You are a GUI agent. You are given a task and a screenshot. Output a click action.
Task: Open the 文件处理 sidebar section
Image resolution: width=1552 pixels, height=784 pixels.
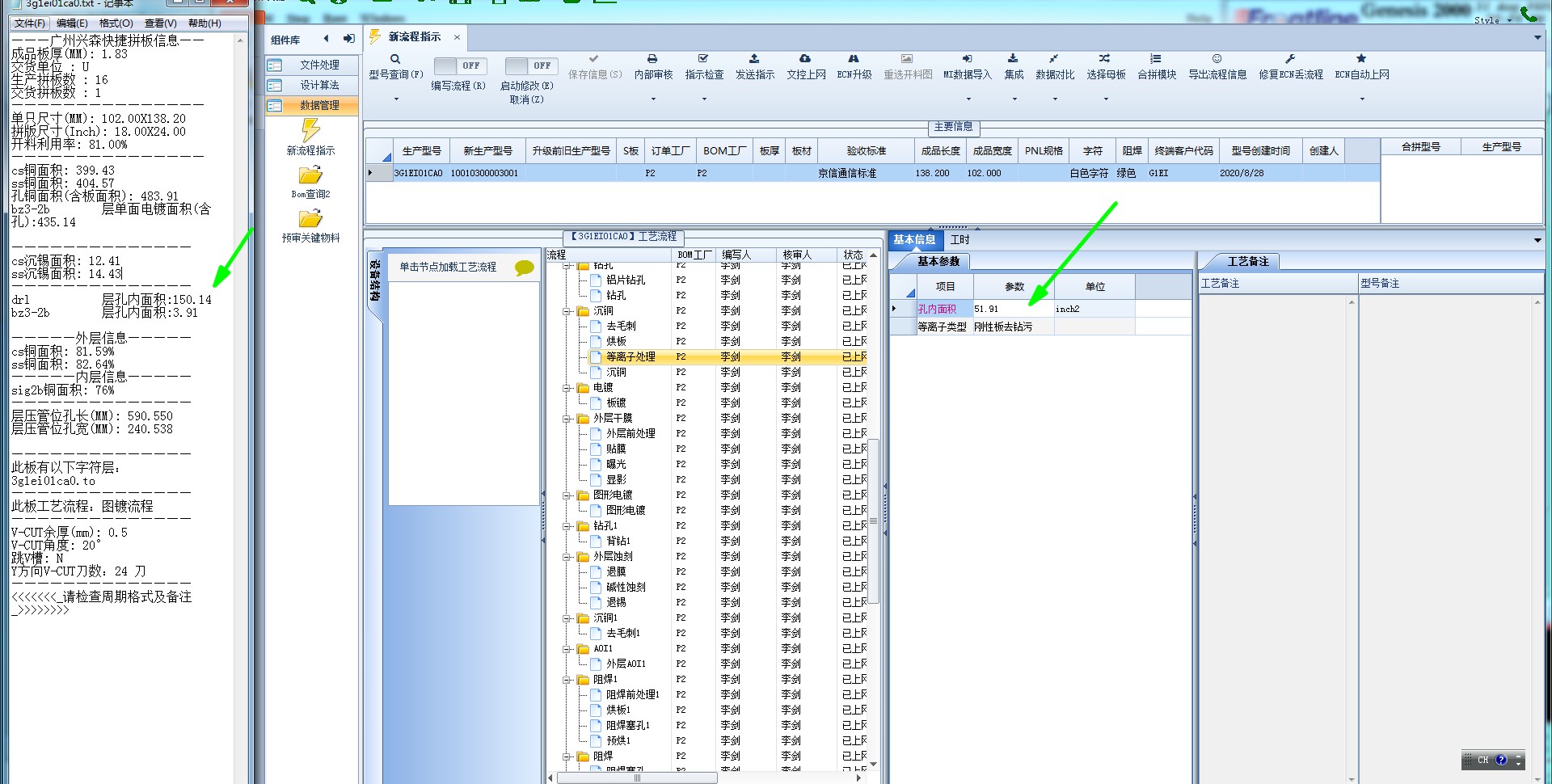(x=311, y=65)
